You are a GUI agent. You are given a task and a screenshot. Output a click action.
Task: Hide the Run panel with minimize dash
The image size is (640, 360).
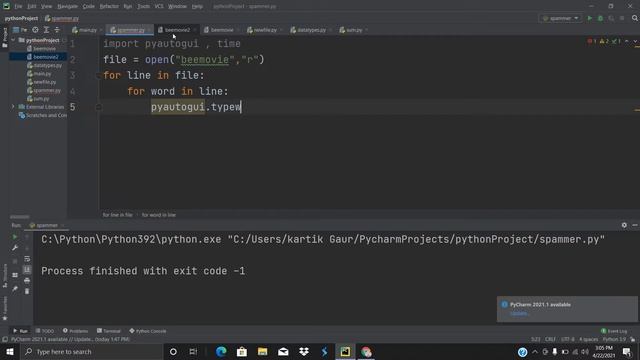[635, 225]
